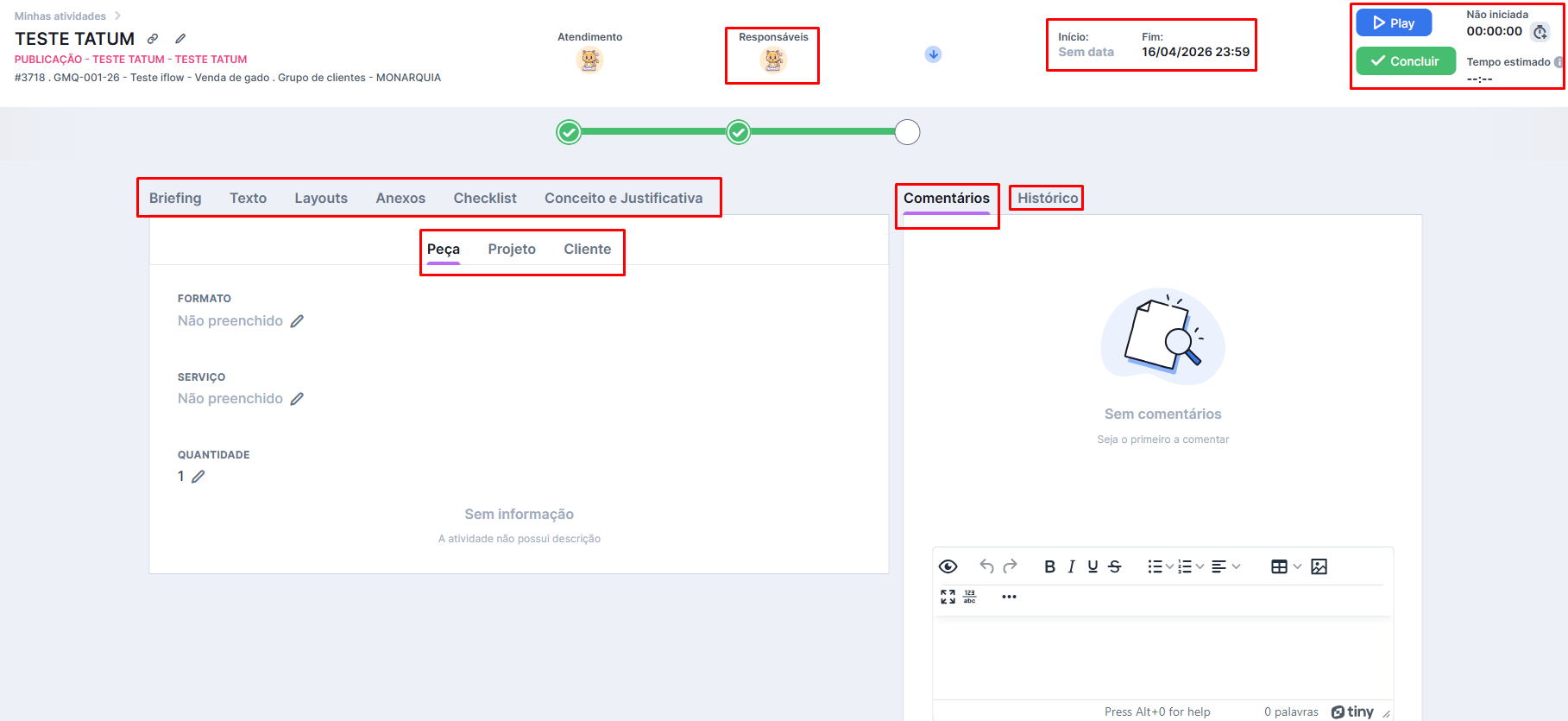Image resolution: width=1568 pixels, height=721 pixels.
Task: Click the word count 123/abc icon
Action: pos(970,597)
